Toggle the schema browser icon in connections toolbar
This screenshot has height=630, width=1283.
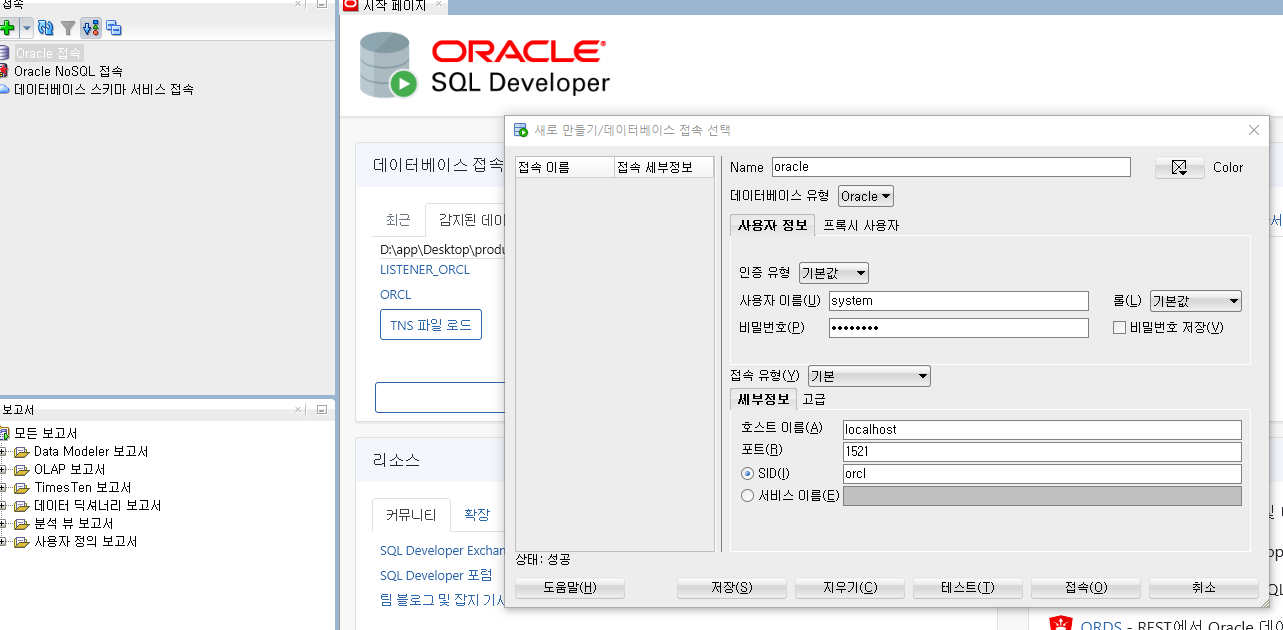(x=90, y=28)
